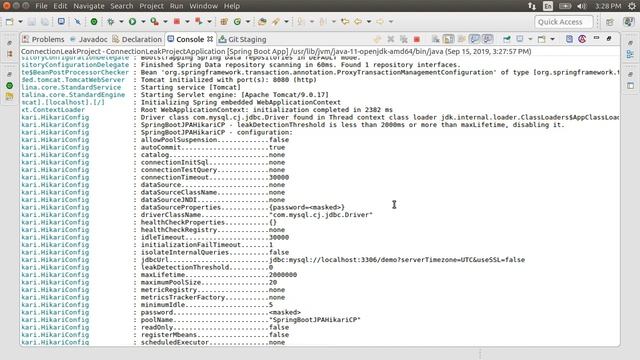Click the Debug bug icon

point(111,22)
